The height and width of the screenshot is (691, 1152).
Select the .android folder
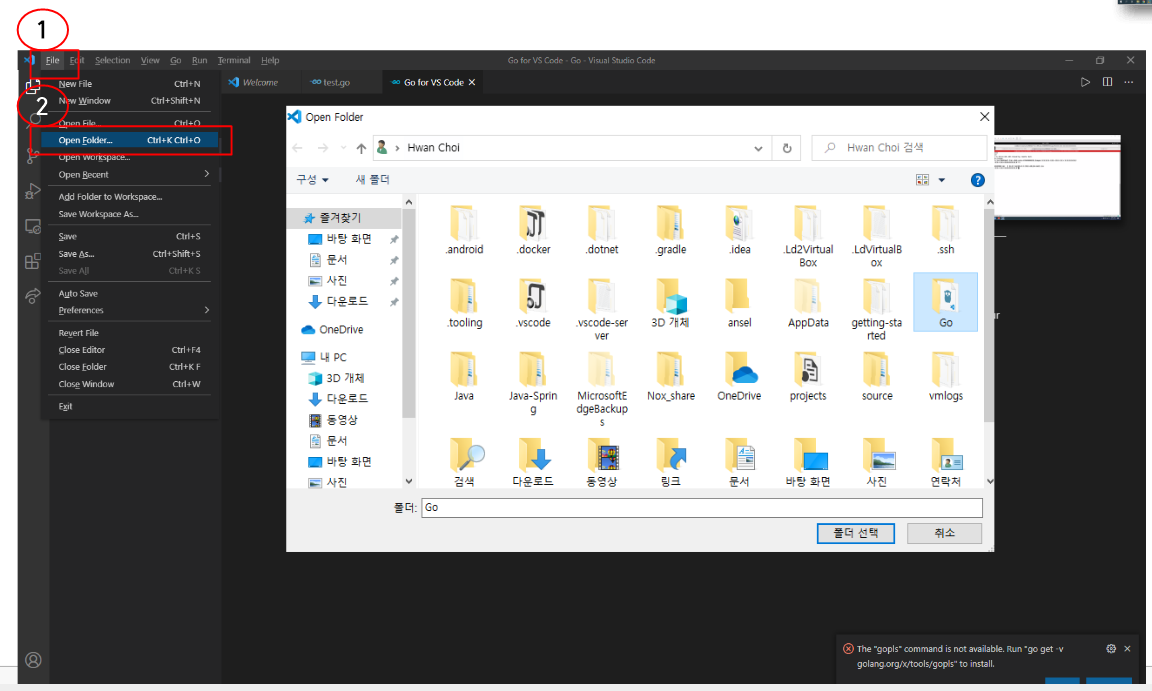[x=464, y=230]
